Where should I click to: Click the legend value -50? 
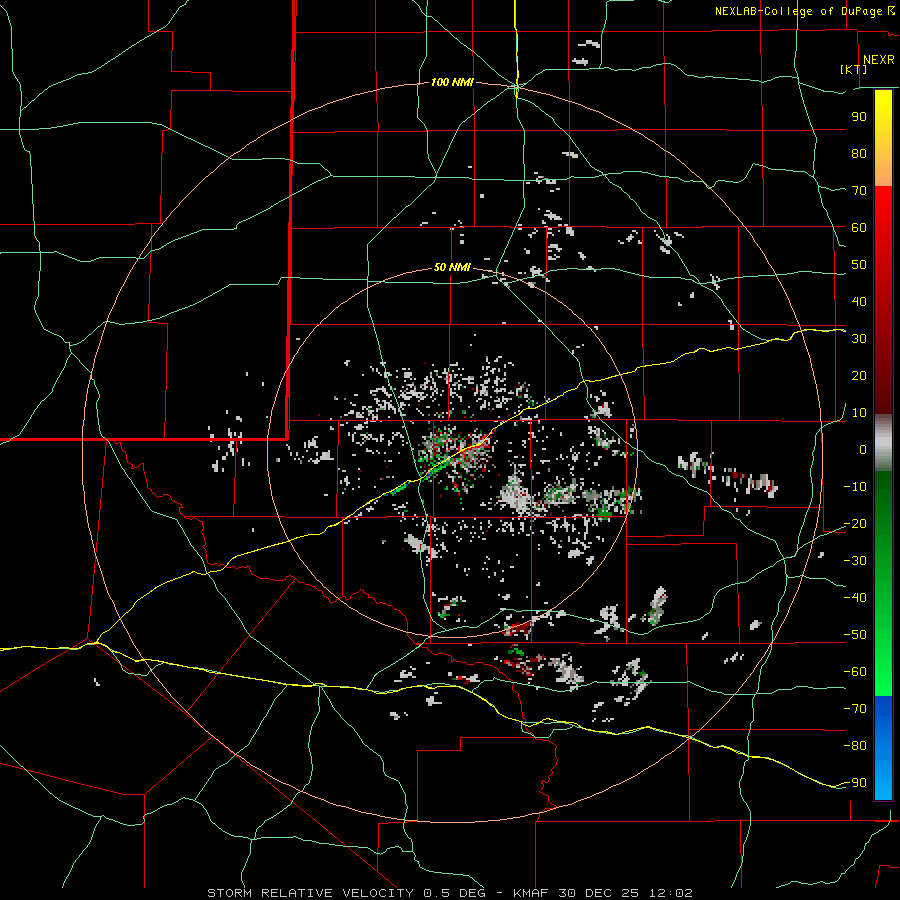click(x=855, y=635)
